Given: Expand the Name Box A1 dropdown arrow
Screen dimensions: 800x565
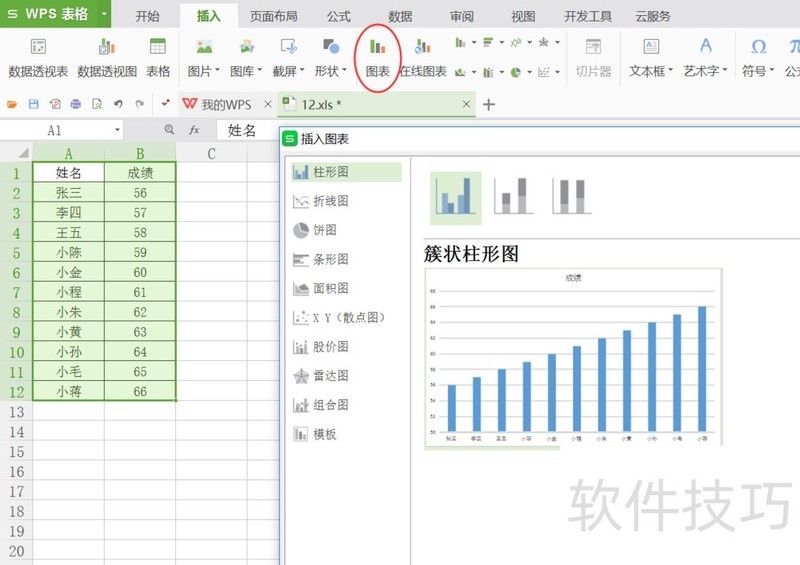Looking at the screenshot, I should (117, 130).
